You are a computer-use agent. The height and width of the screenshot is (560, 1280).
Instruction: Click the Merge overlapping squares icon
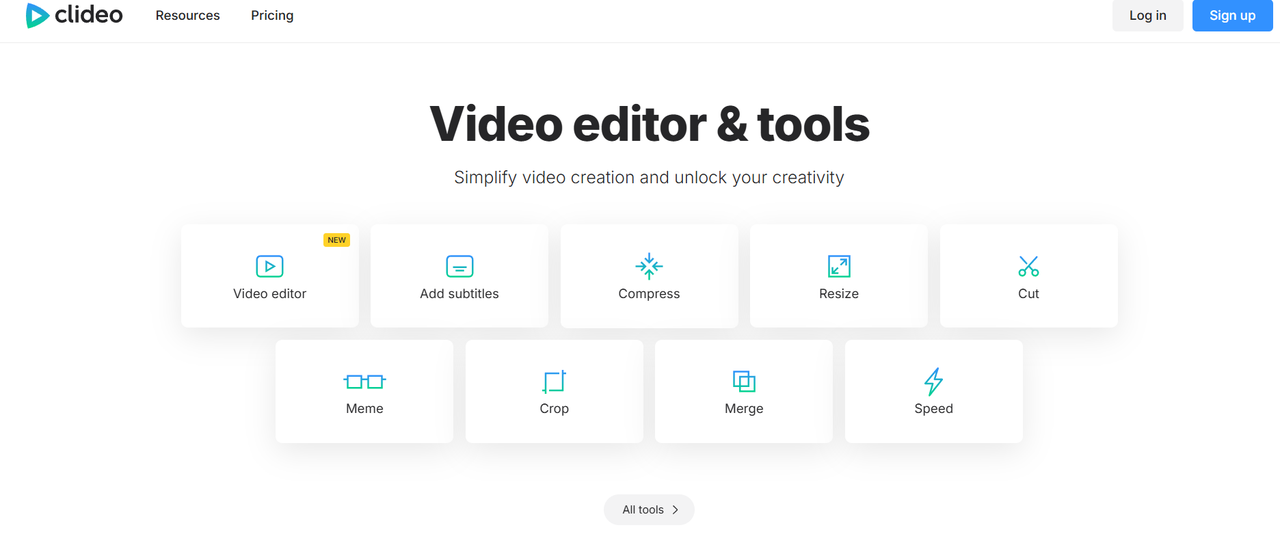tap(744, 381)
